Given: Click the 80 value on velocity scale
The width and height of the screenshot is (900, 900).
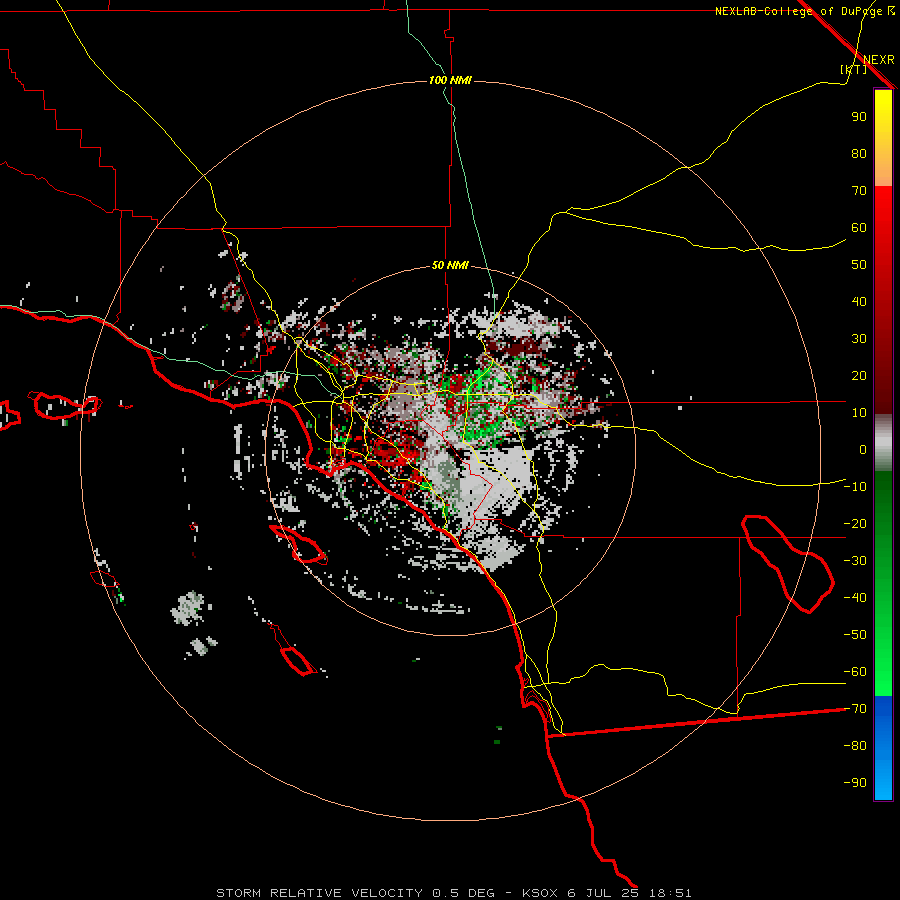Looking at the screenshot, I should coord(859,153).
